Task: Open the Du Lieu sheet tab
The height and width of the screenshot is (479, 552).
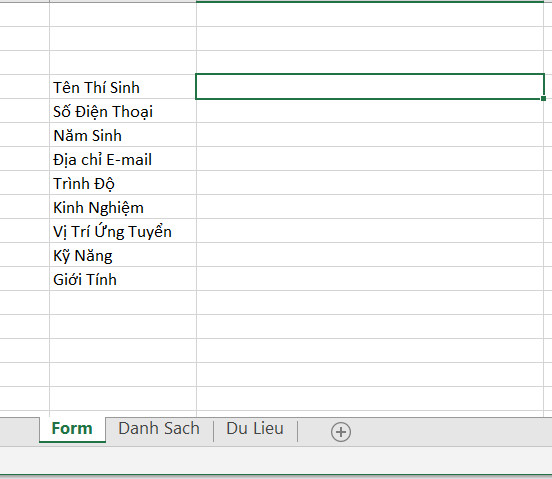Action: pyautogui.click(x=255, y=429)
